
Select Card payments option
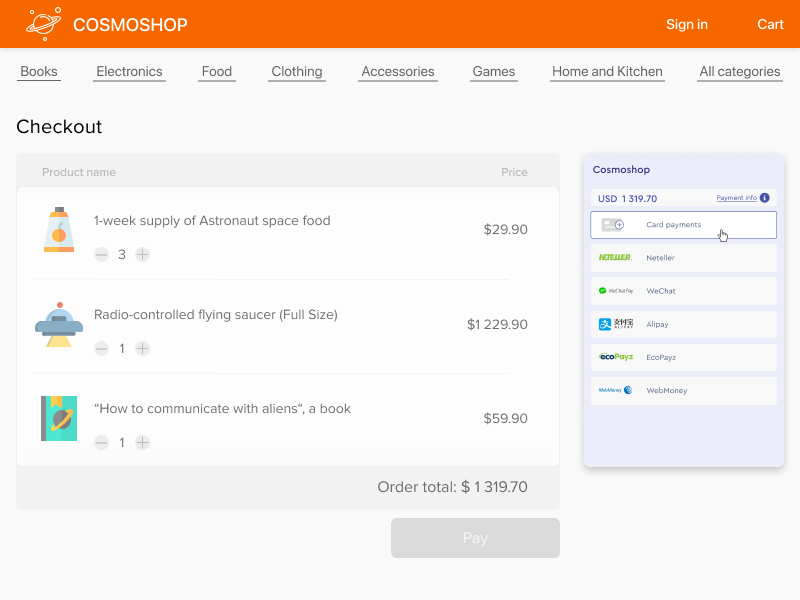coord(683,225)
